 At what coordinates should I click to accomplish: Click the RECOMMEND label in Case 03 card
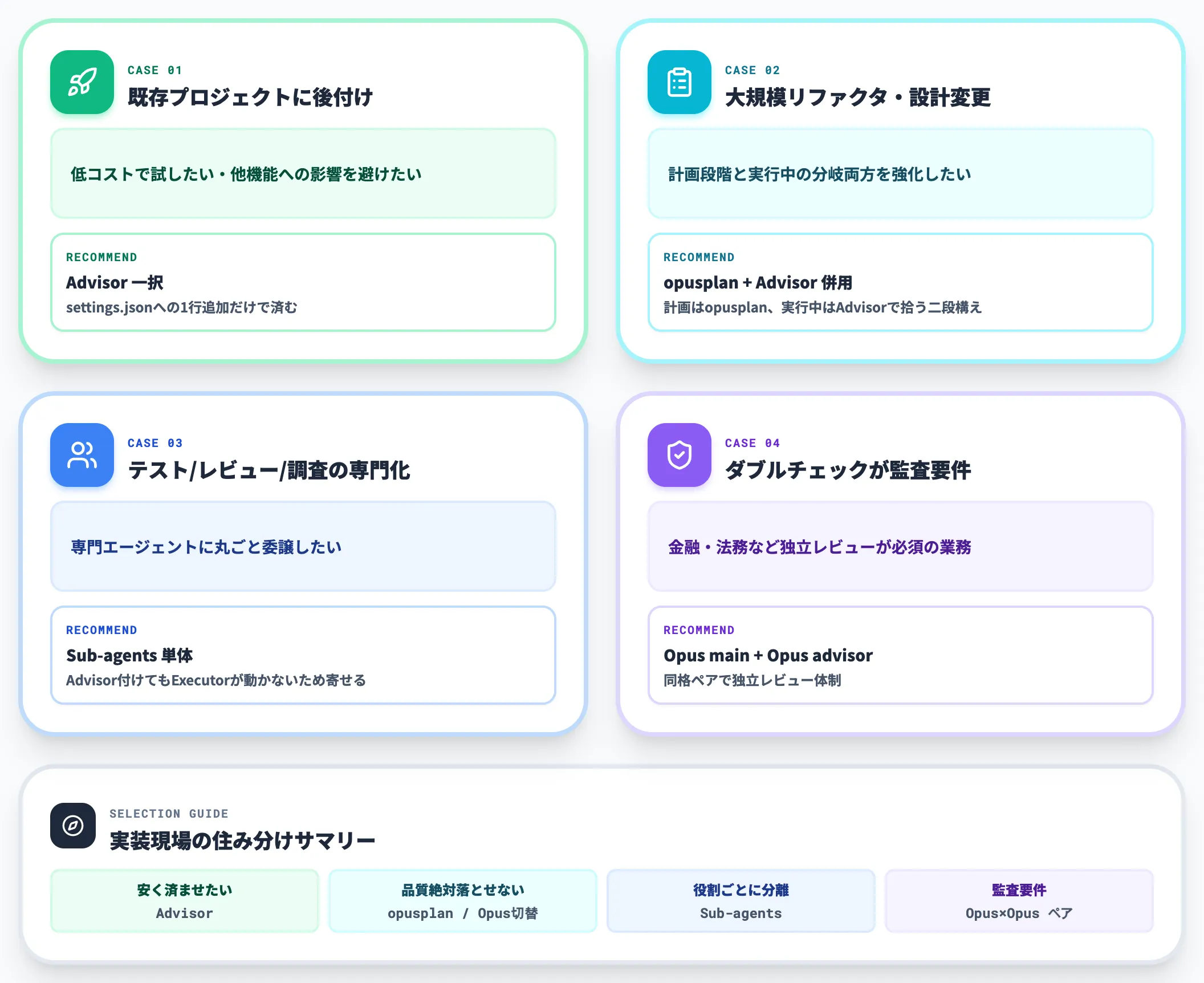101,630
